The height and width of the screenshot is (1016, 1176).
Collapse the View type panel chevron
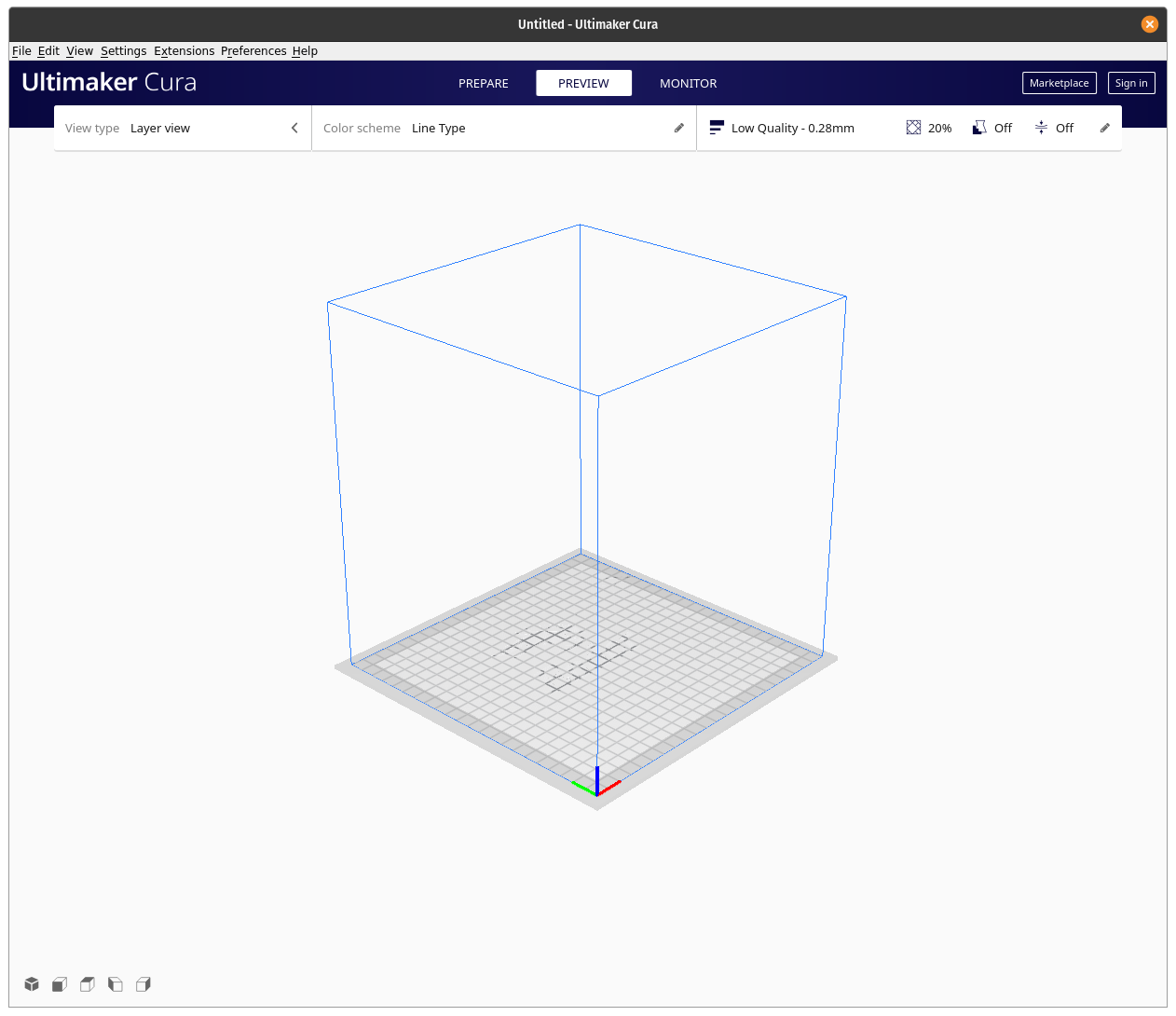294,129
